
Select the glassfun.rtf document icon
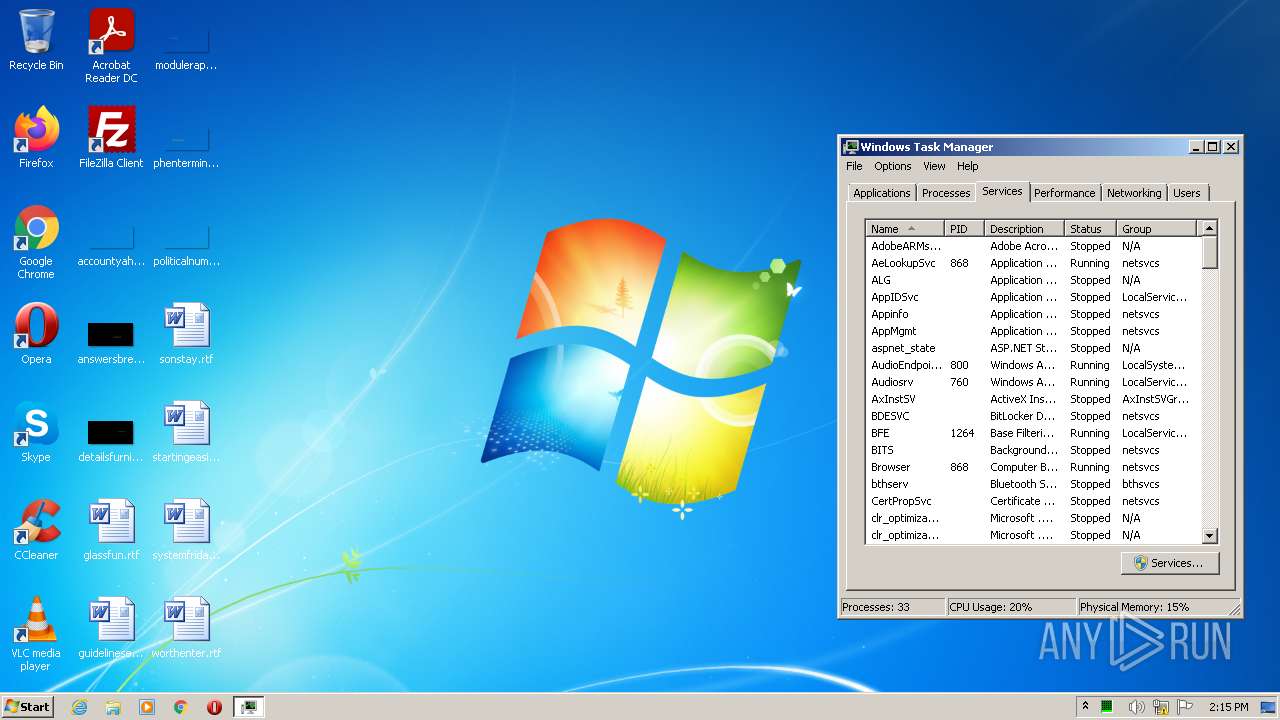click(111, 530)
